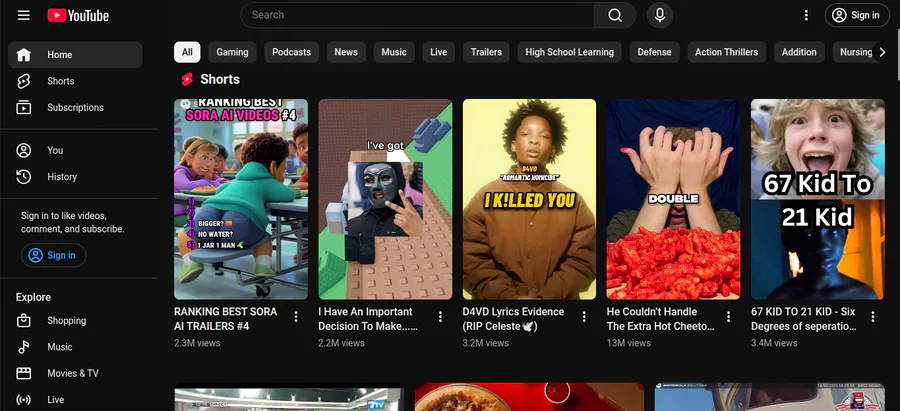
Task: Start voice search with microphone
Action: click(660, 15)
